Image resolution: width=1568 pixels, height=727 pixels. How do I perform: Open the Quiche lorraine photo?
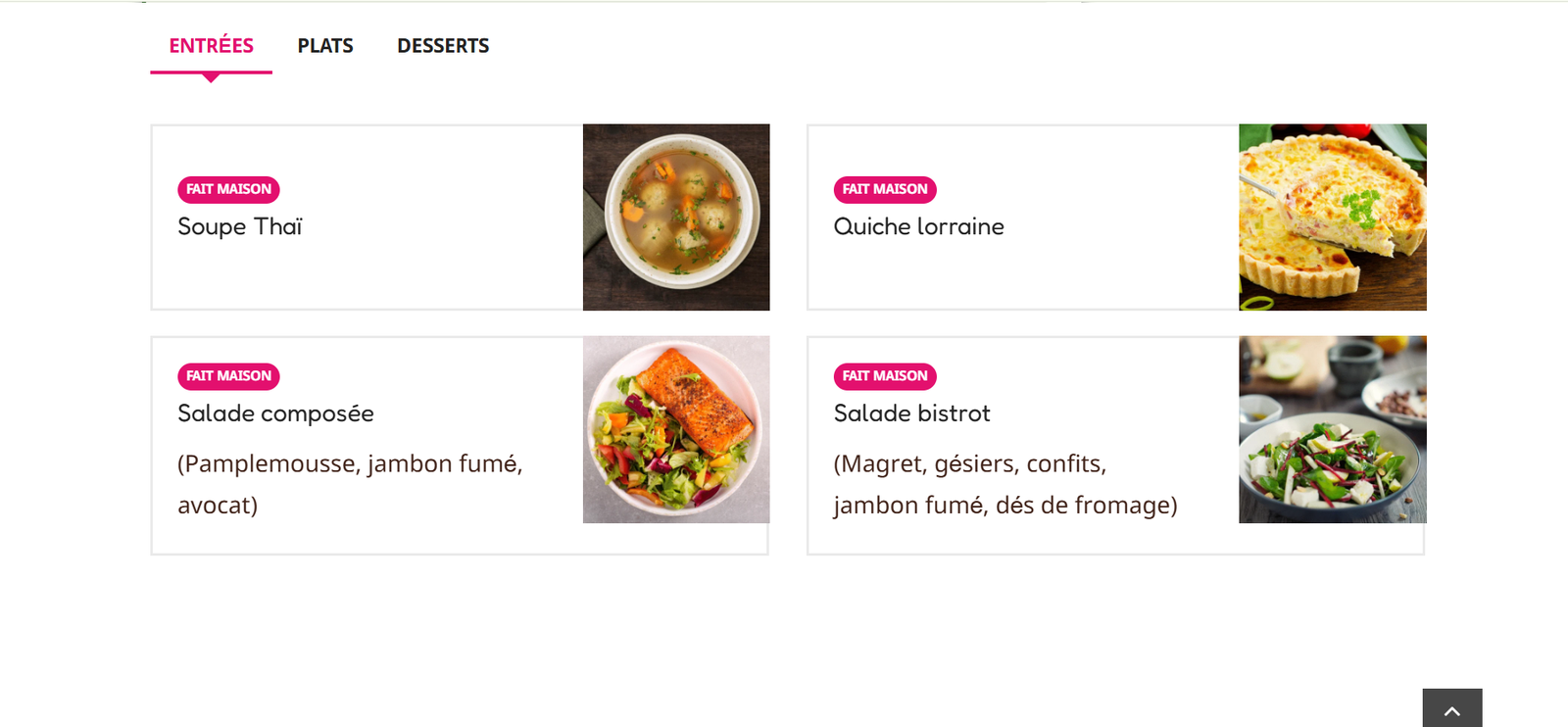[1332, 218]
